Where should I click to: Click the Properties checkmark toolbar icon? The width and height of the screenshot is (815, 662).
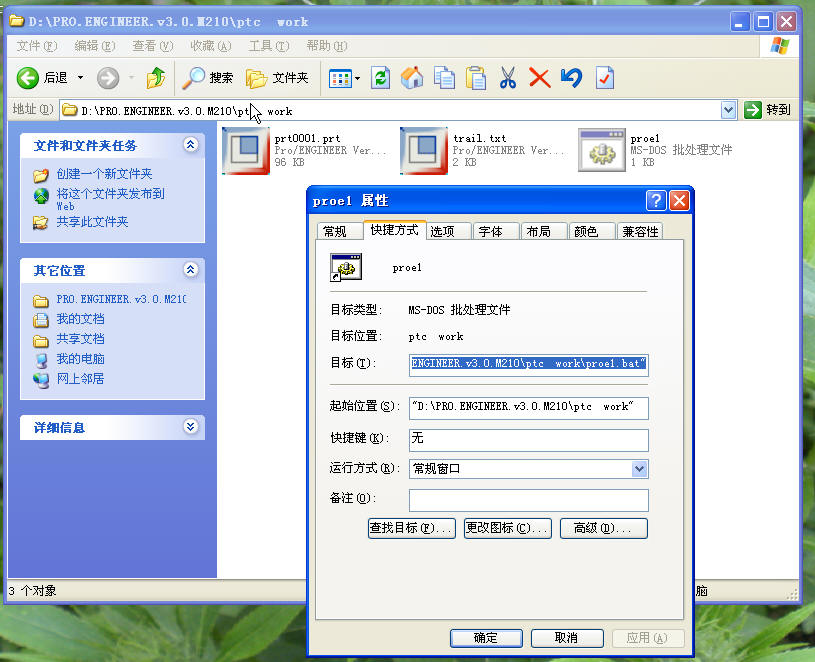[604, 78]
